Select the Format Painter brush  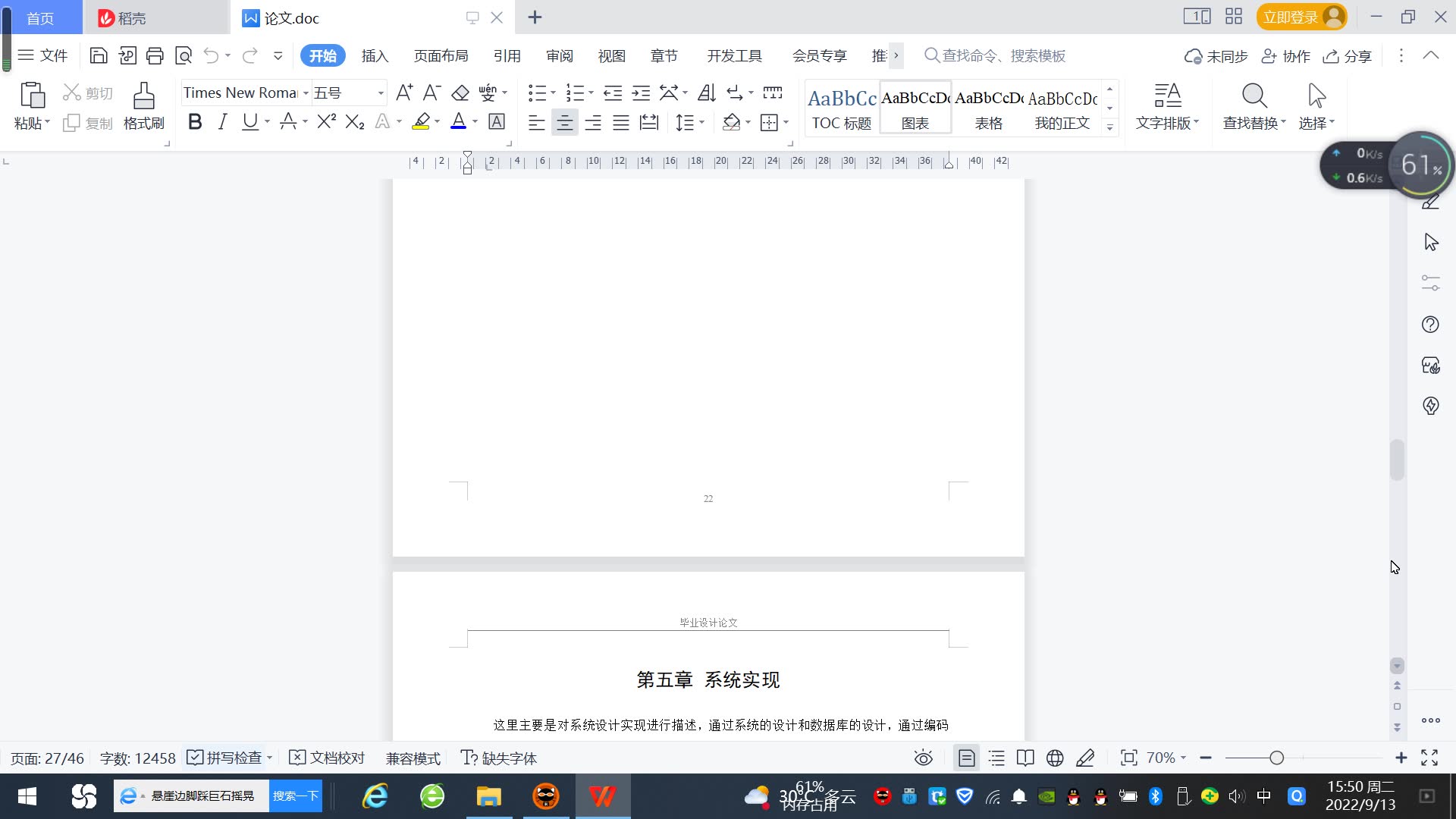pos(144,106)
